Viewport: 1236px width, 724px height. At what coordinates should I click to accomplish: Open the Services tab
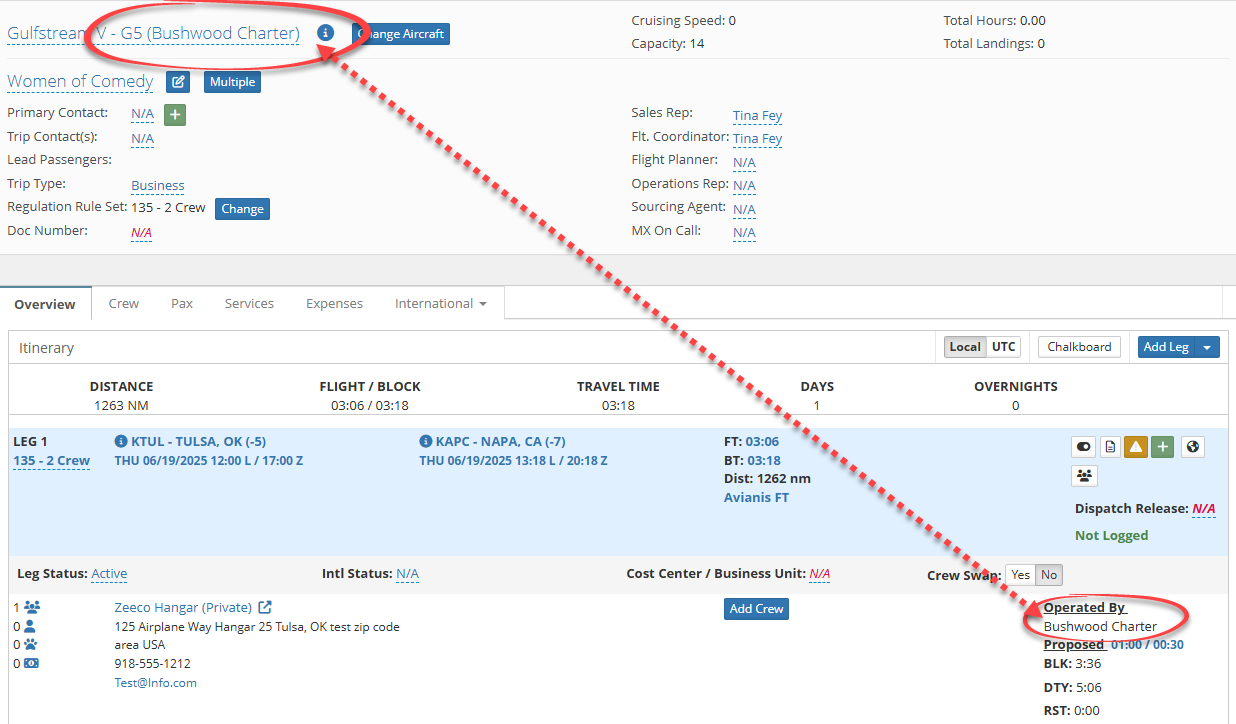[x=249, y=303]
